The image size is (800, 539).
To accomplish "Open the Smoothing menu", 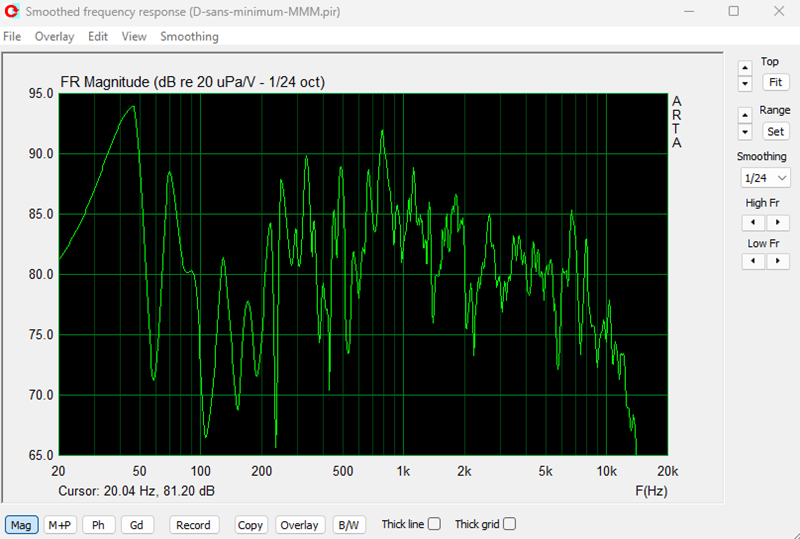I will 189,37.
